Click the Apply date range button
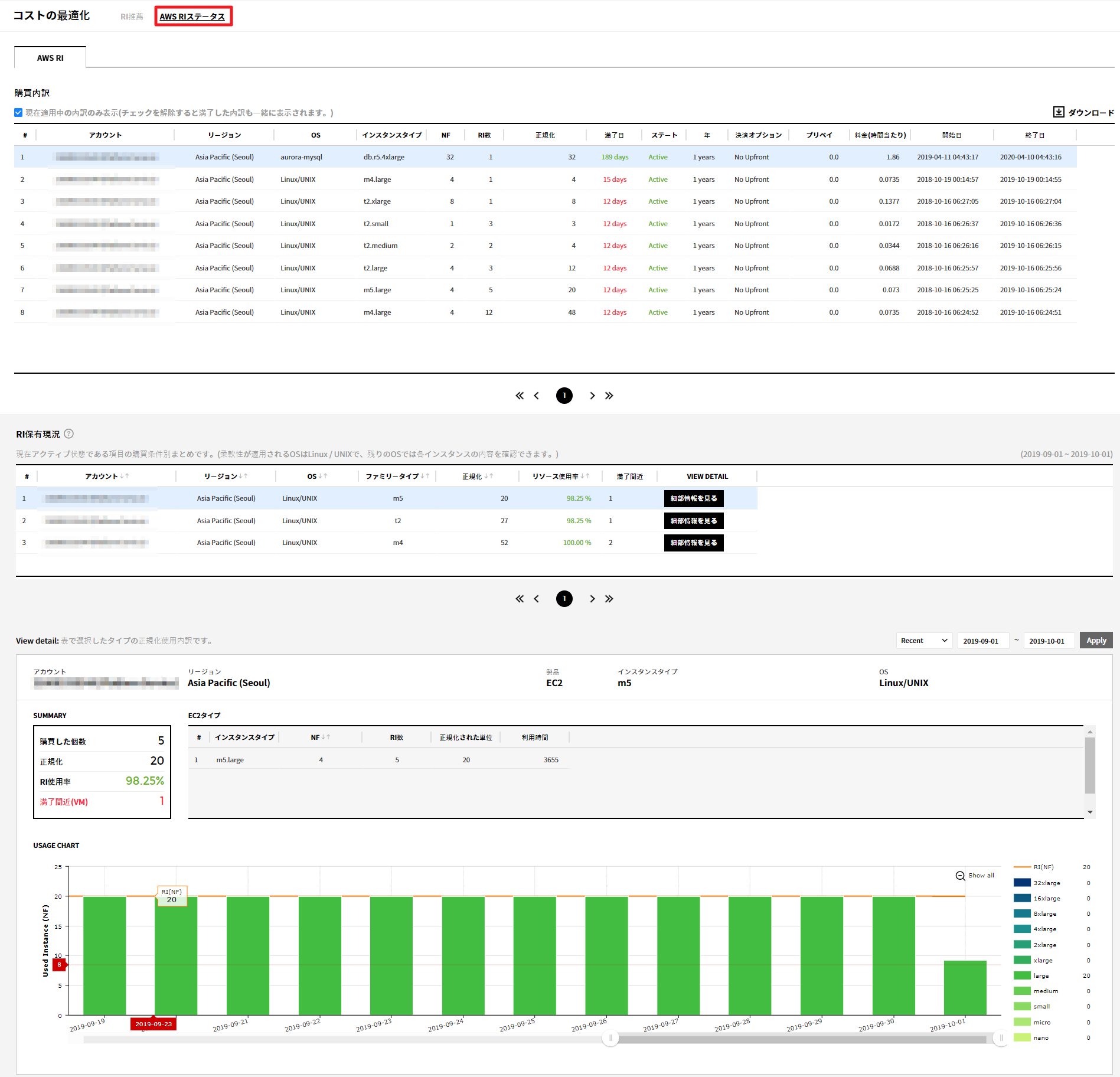This screenshot has height=1077, width=1120. tap(1096, 641)
